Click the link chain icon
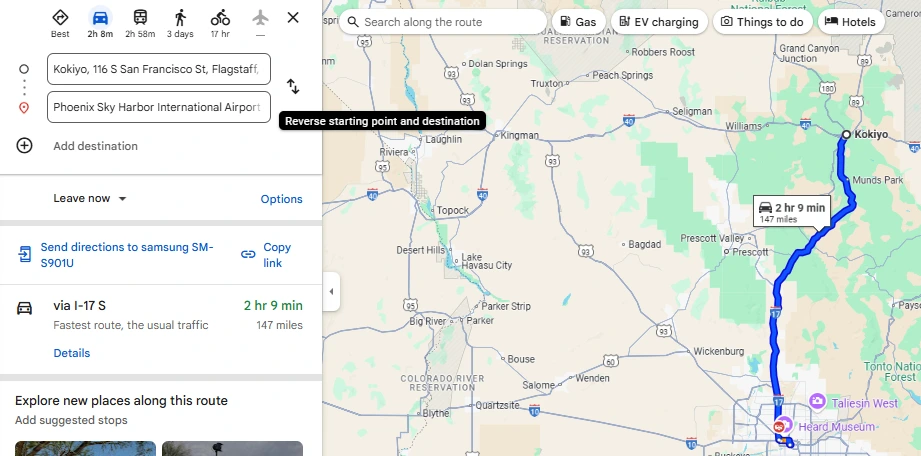The image size is (921, 456). coord(248,254)
